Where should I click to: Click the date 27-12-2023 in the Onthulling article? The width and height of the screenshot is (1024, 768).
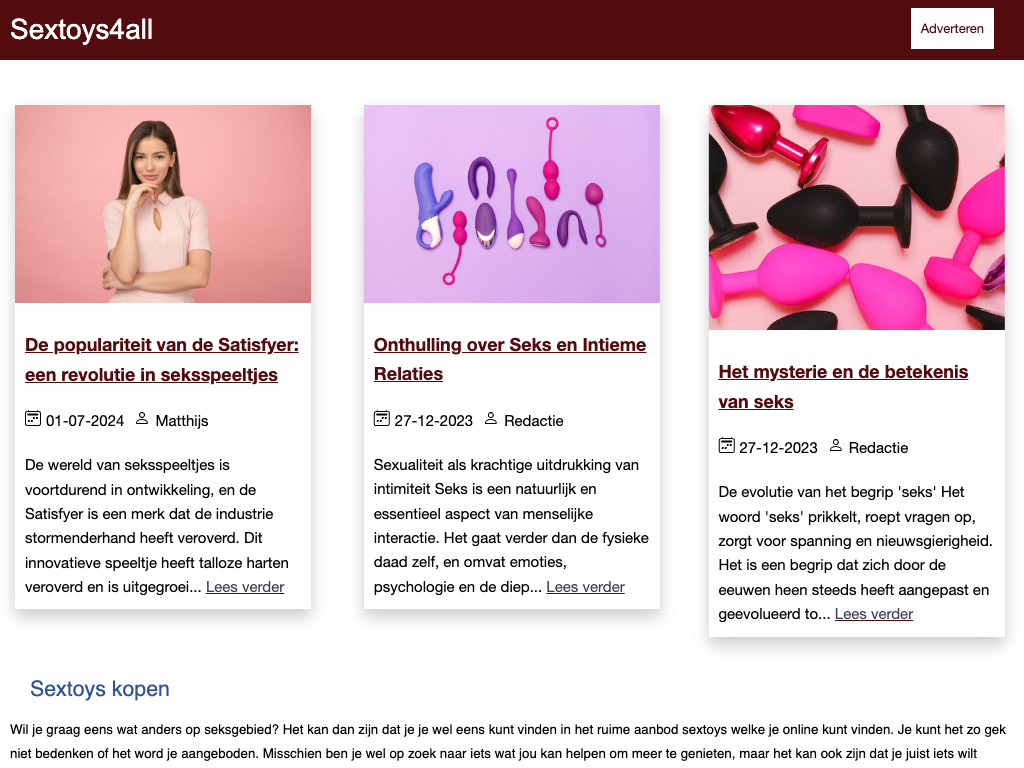pyautogui.click(x=434, y=421)
